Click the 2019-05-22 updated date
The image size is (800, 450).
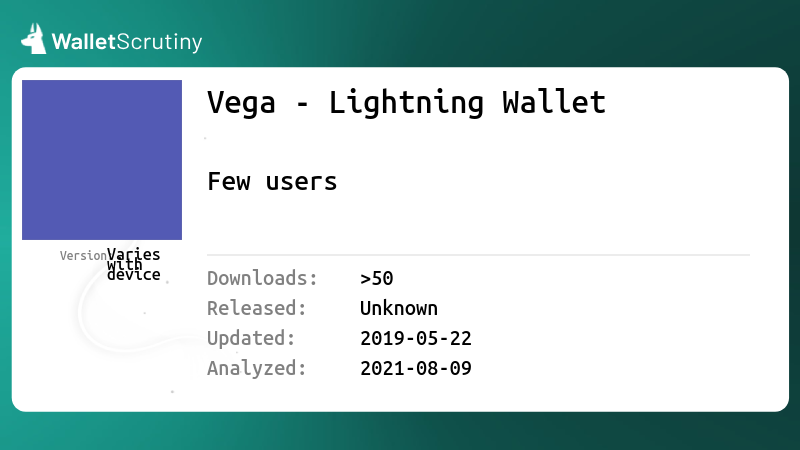coord(416,338)
